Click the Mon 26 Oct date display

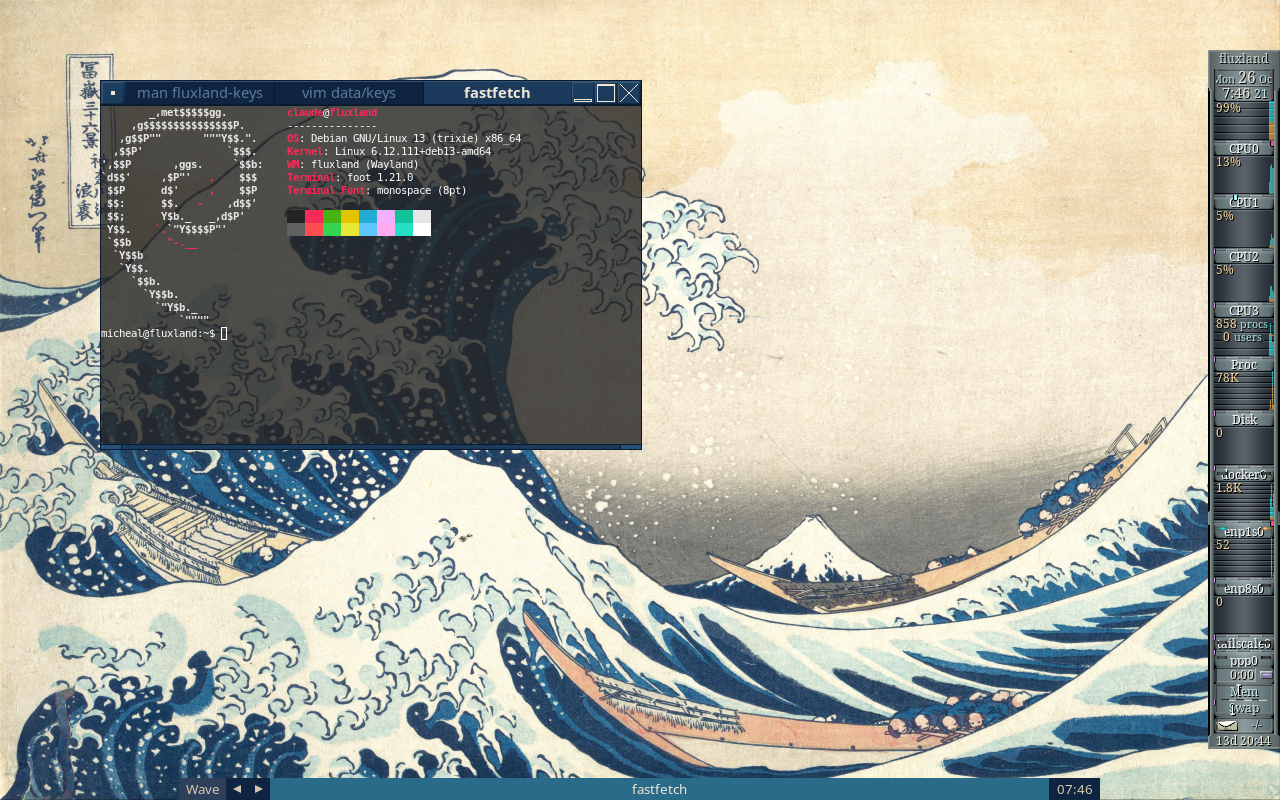(1244, 78)
